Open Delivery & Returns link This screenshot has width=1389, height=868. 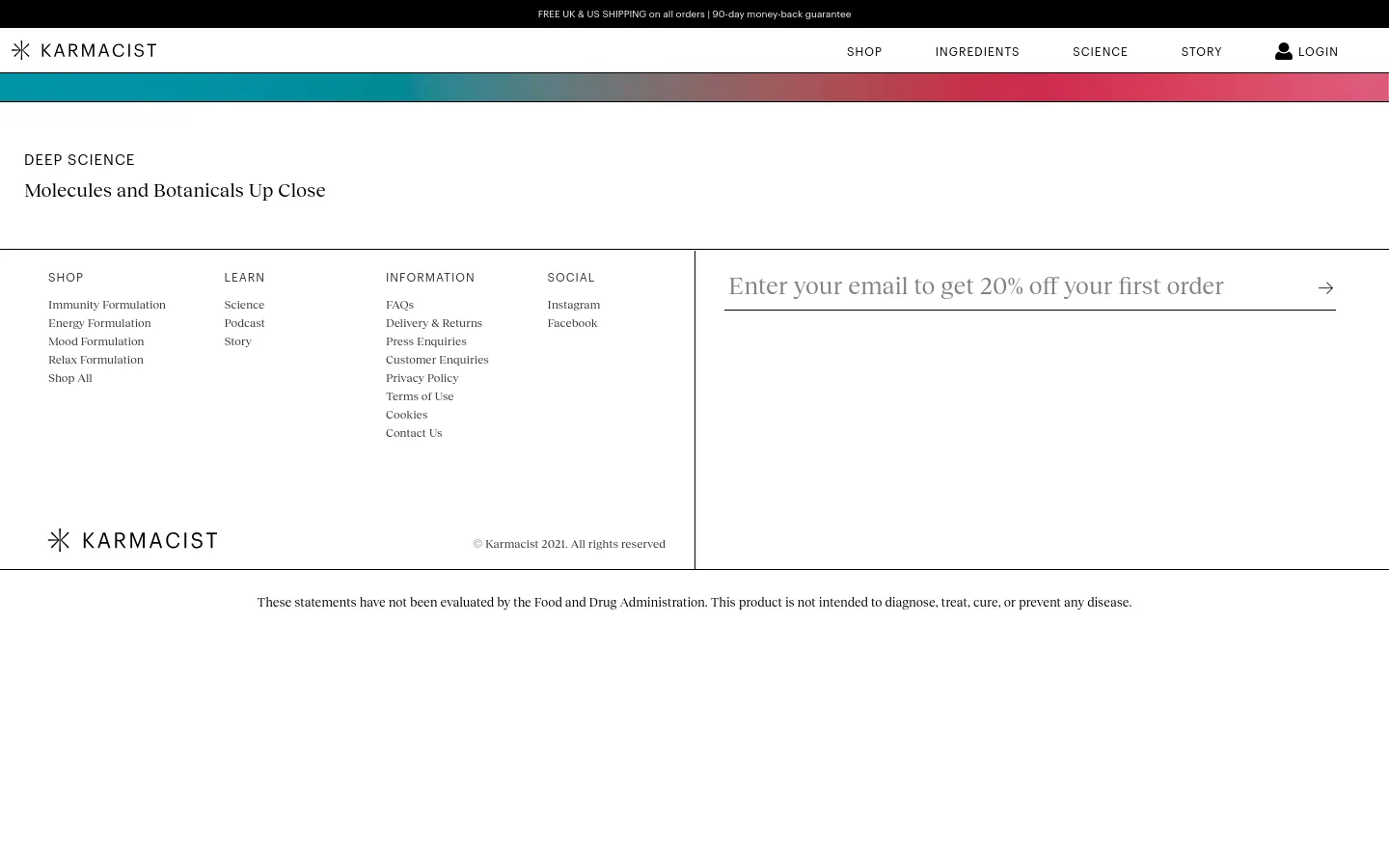[x=434, y=323]
